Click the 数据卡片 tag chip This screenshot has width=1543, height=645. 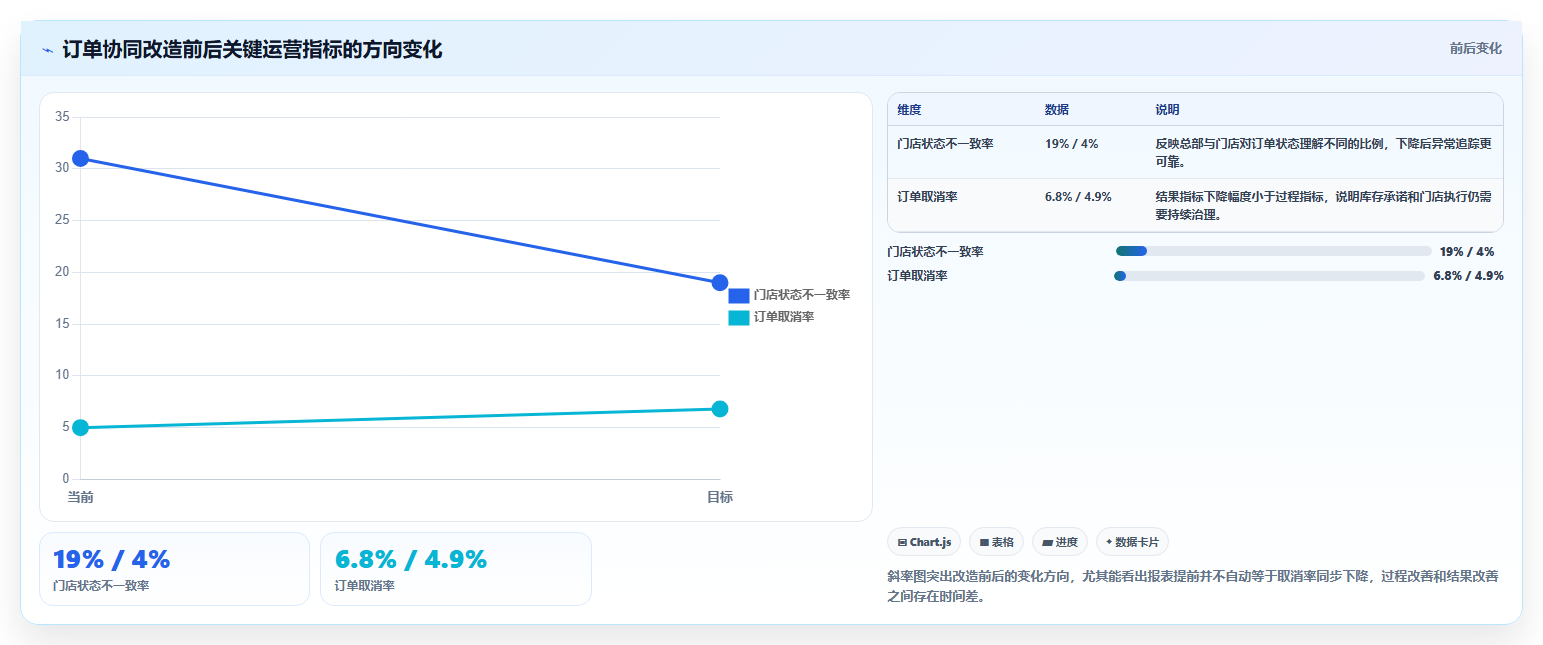(x=1132, y=542)
